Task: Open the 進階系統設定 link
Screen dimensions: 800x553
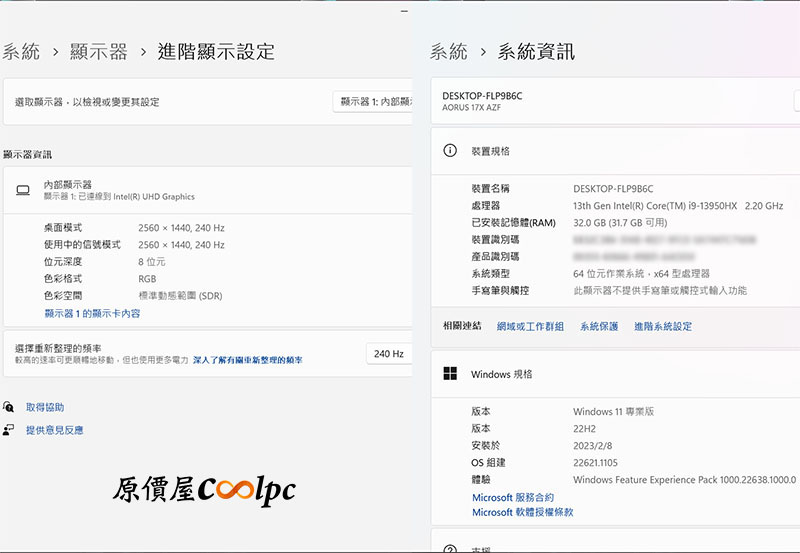Action: click(x=663, y=326)
